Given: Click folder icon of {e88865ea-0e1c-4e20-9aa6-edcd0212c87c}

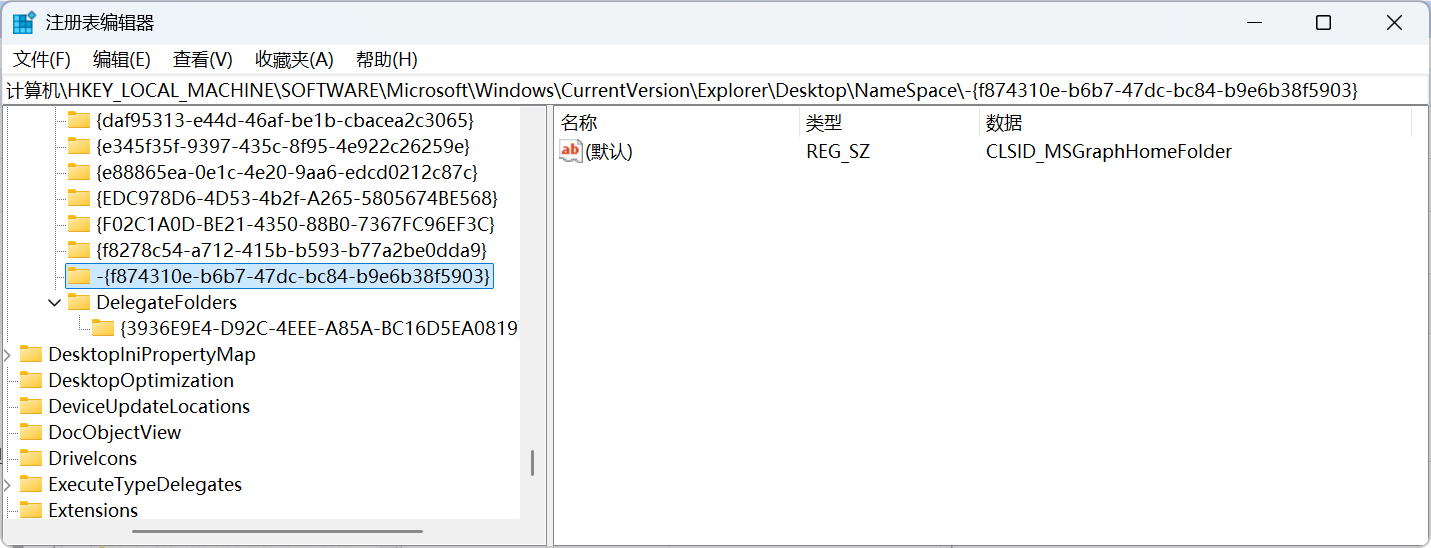Looking at the screenshot, I should click(x=78, y=172).
